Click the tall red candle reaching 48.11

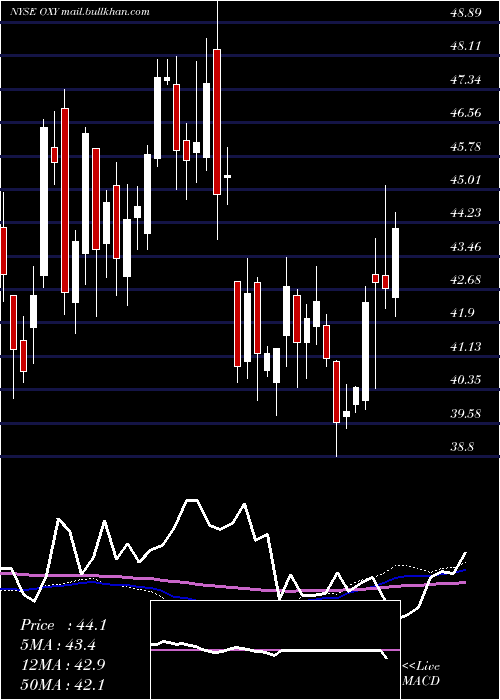click(217, 122)
